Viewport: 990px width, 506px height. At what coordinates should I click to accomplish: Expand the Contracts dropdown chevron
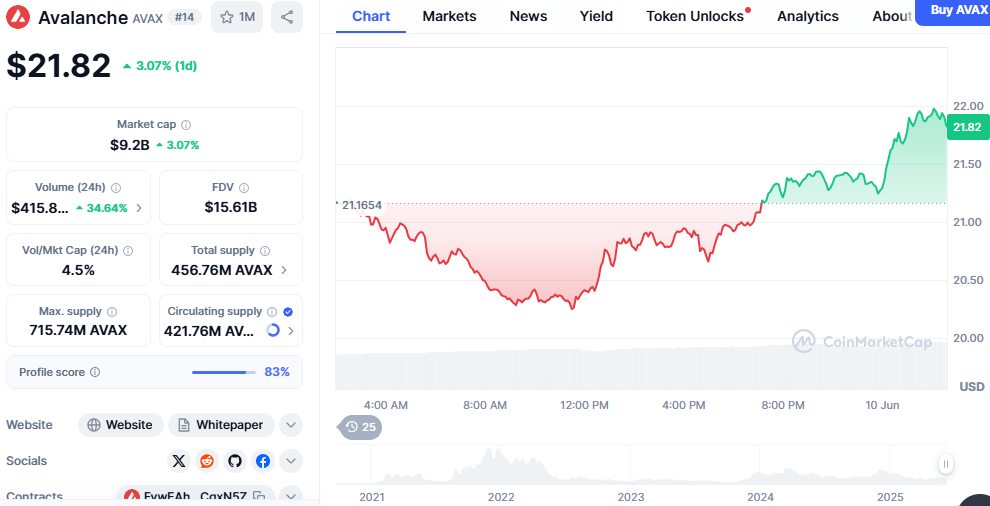[x=290, y=496]
